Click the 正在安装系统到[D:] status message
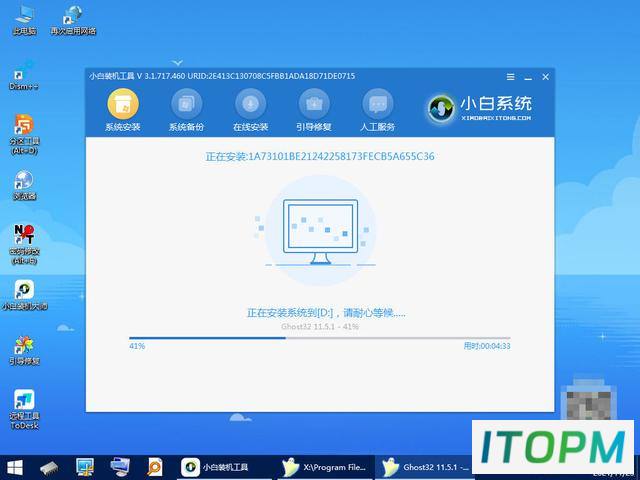This screenshot has height=480, width=640. pos(326,313)
